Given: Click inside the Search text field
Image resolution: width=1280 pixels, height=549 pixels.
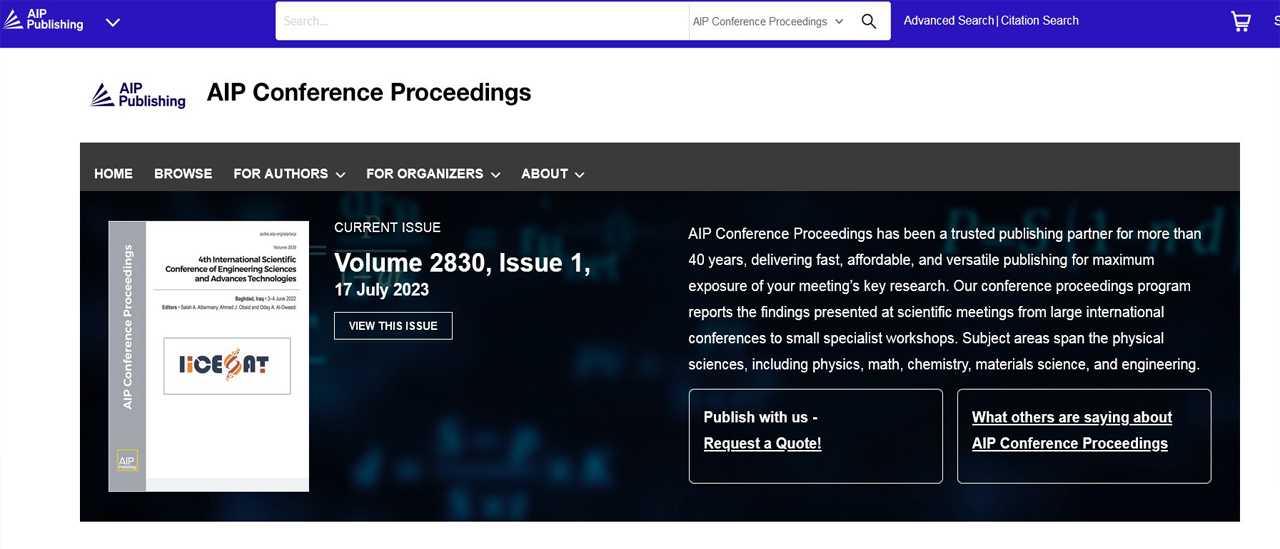Looking at the screenshot, I should click(480, 21).
